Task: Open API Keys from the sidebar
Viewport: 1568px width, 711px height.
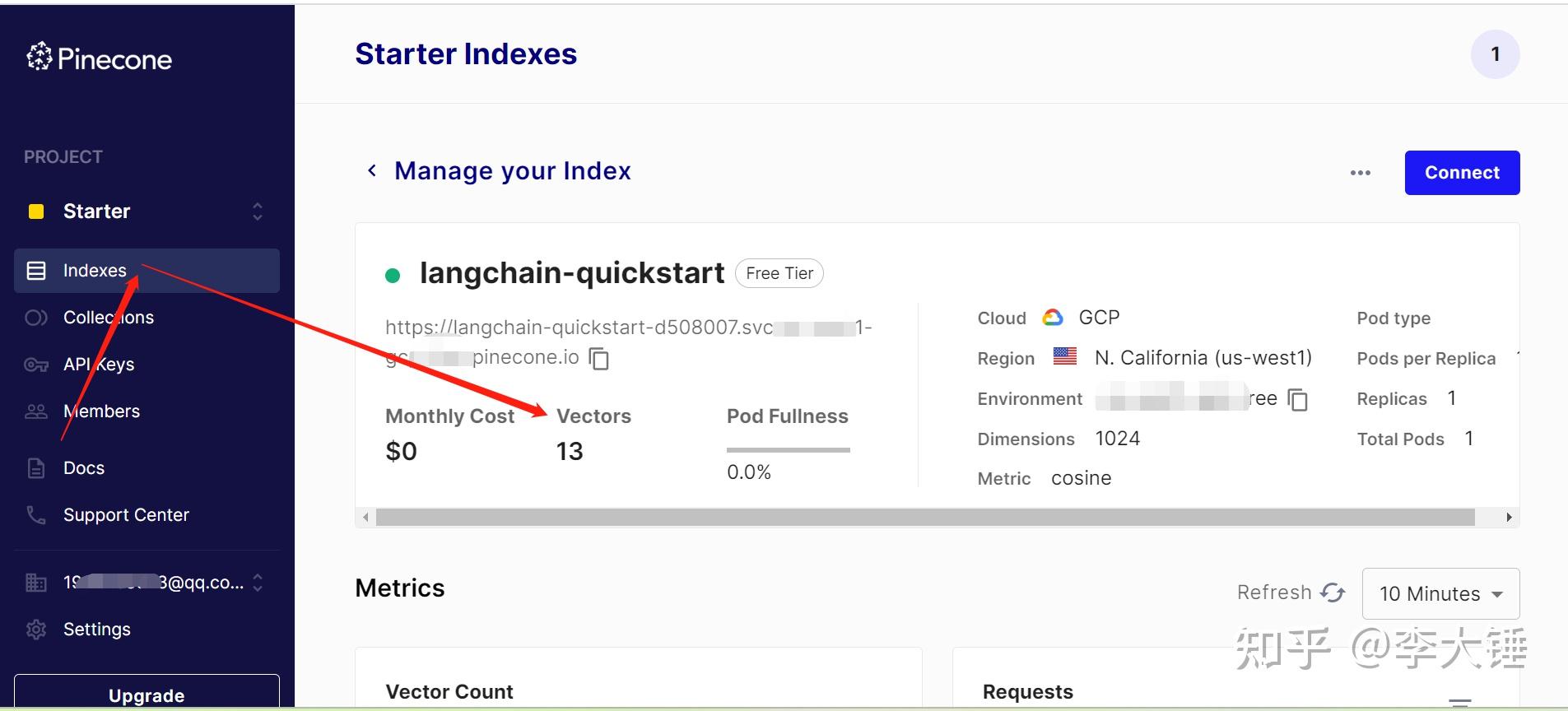Action: point(98,365)
